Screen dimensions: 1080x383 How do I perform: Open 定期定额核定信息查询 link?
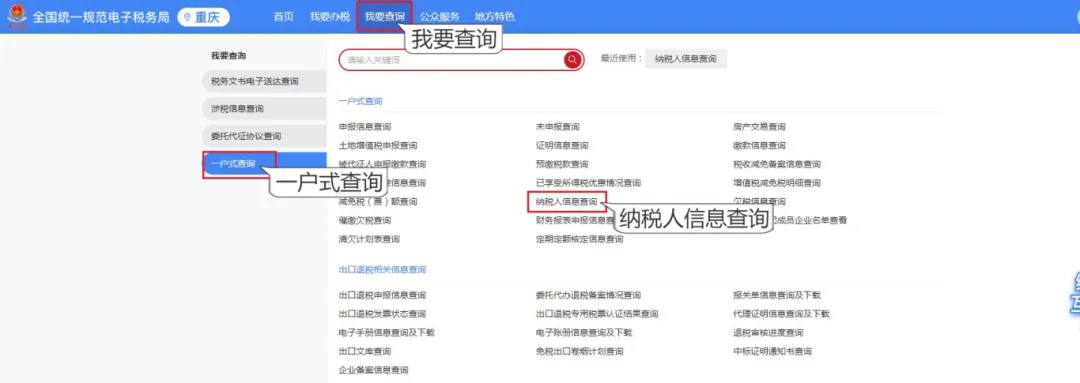point(579,239)
